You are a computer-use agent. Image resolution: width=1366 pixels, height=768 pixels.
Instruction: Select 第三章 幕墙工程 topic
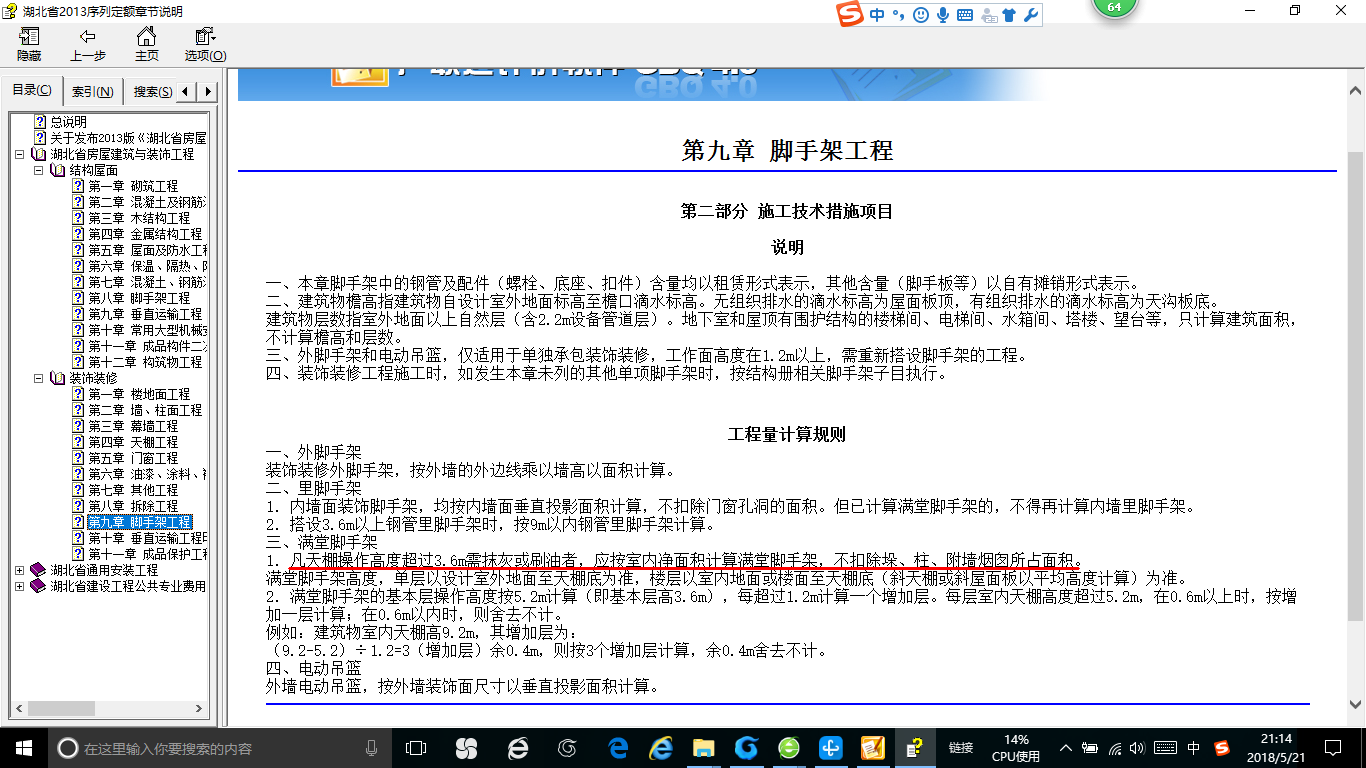point(133,426)
